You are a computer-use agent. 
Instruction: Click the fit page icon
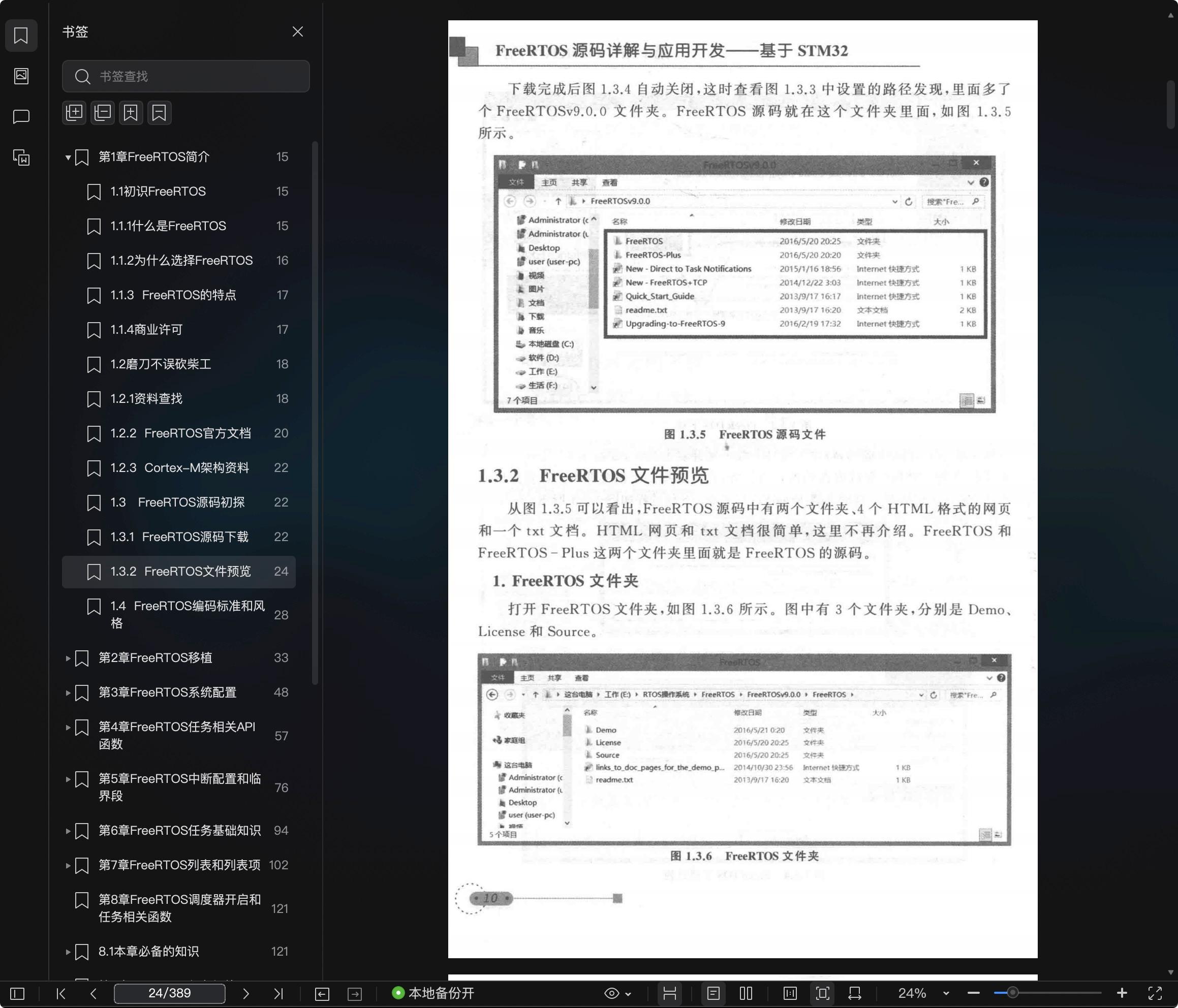click(822, 993)
